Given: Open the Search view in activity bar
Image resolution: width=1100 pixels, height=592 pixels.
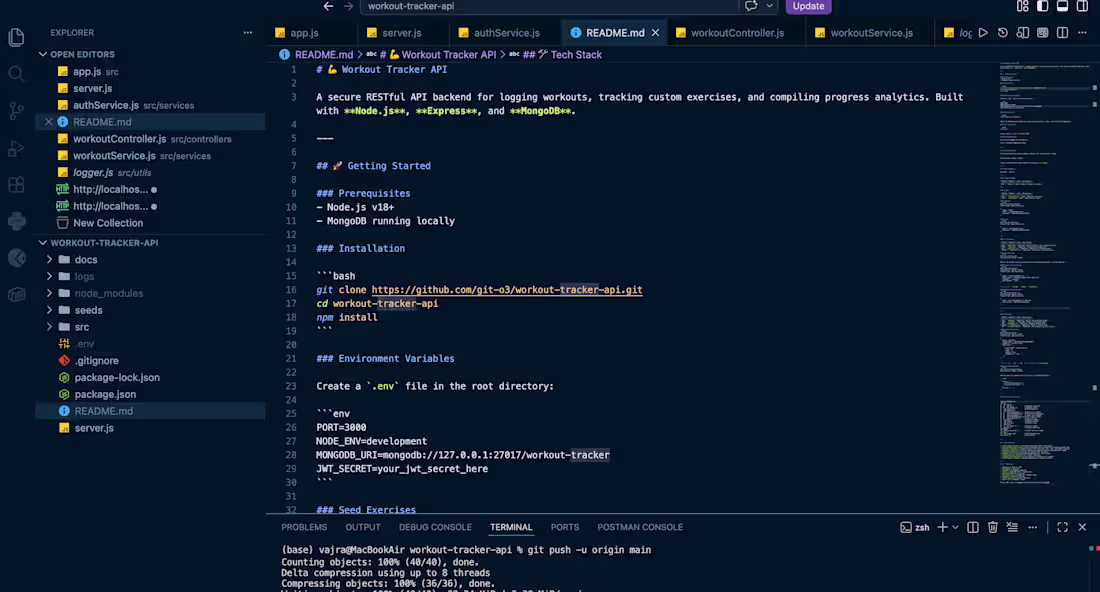Looking at the screenshot, I should click(16, 74).
